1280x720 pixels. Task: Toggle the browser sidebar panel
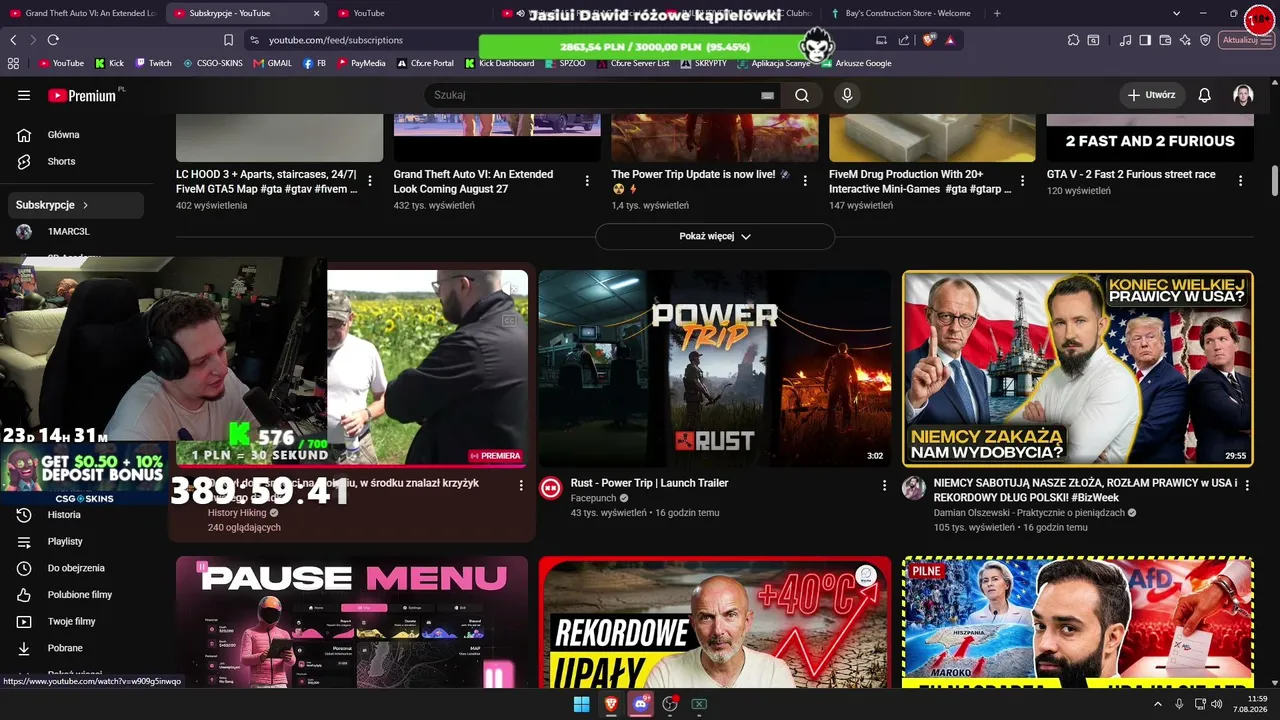pos(1145,40)
